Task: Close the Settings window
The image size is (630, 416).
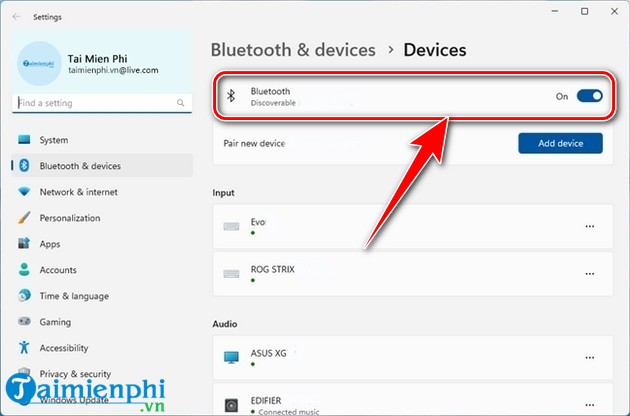Action: 614,11
